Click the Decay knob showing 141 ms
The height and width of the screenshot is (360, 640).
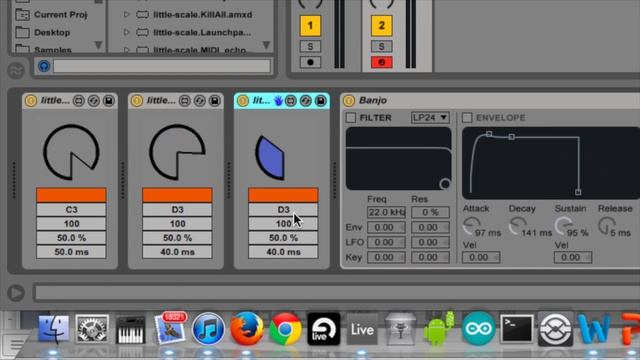518,226
